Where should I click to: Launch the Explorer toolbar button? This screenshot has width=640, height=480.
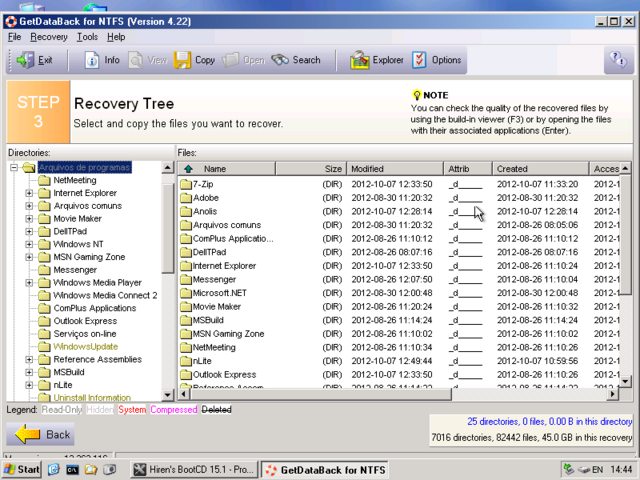376,60
